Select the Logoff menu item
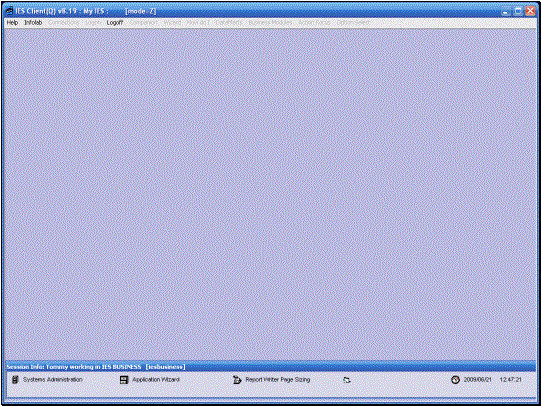The height and width of the screenshot is (406, 541). coord(115,22)
